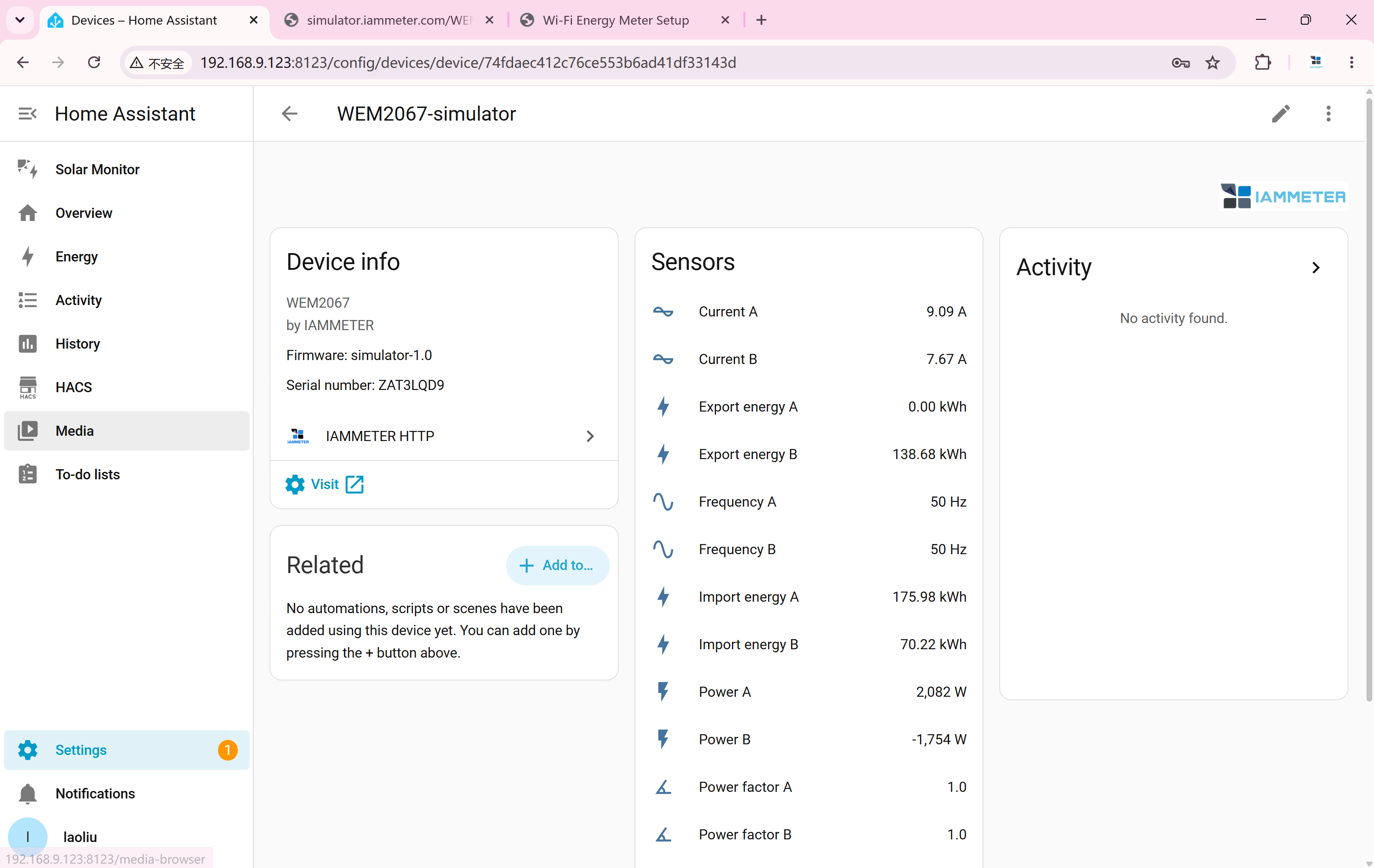Click the page vertical scrollbar
The image size is (1374, 868).
(1368, 399)
